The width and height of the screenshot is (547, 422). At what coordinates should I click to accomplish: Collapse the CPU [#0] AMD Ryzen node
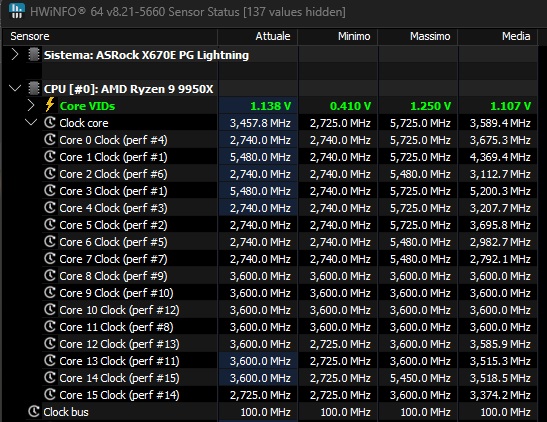pyautogui.click(x=15, y=88)
